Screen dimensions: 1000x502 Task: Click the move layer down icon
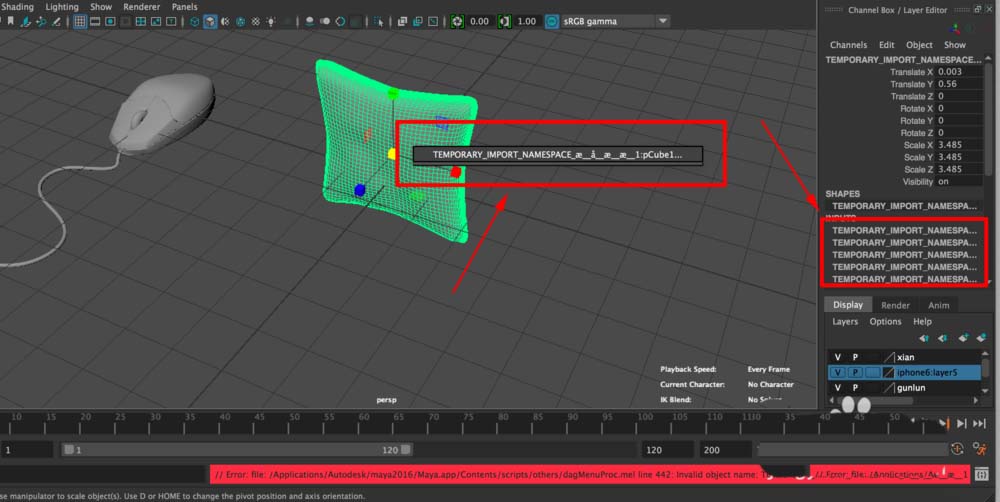[x=943, y=338]
